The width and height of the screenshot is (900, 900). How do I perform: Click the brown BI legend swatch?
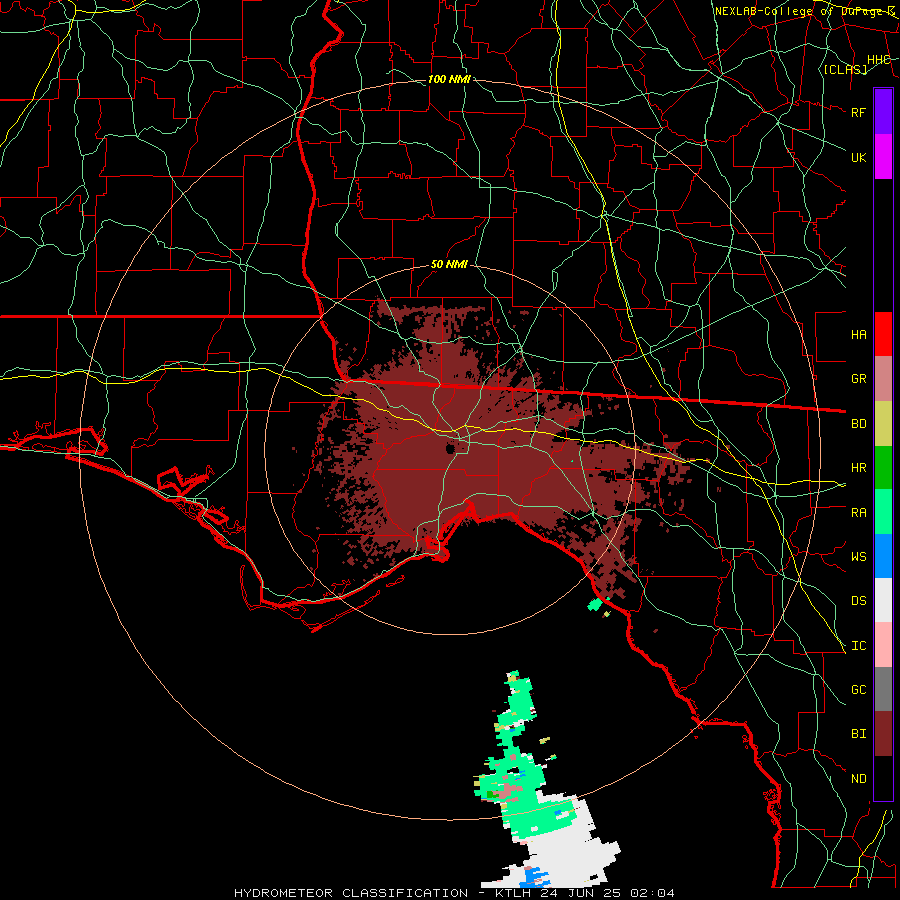point(883,734)
